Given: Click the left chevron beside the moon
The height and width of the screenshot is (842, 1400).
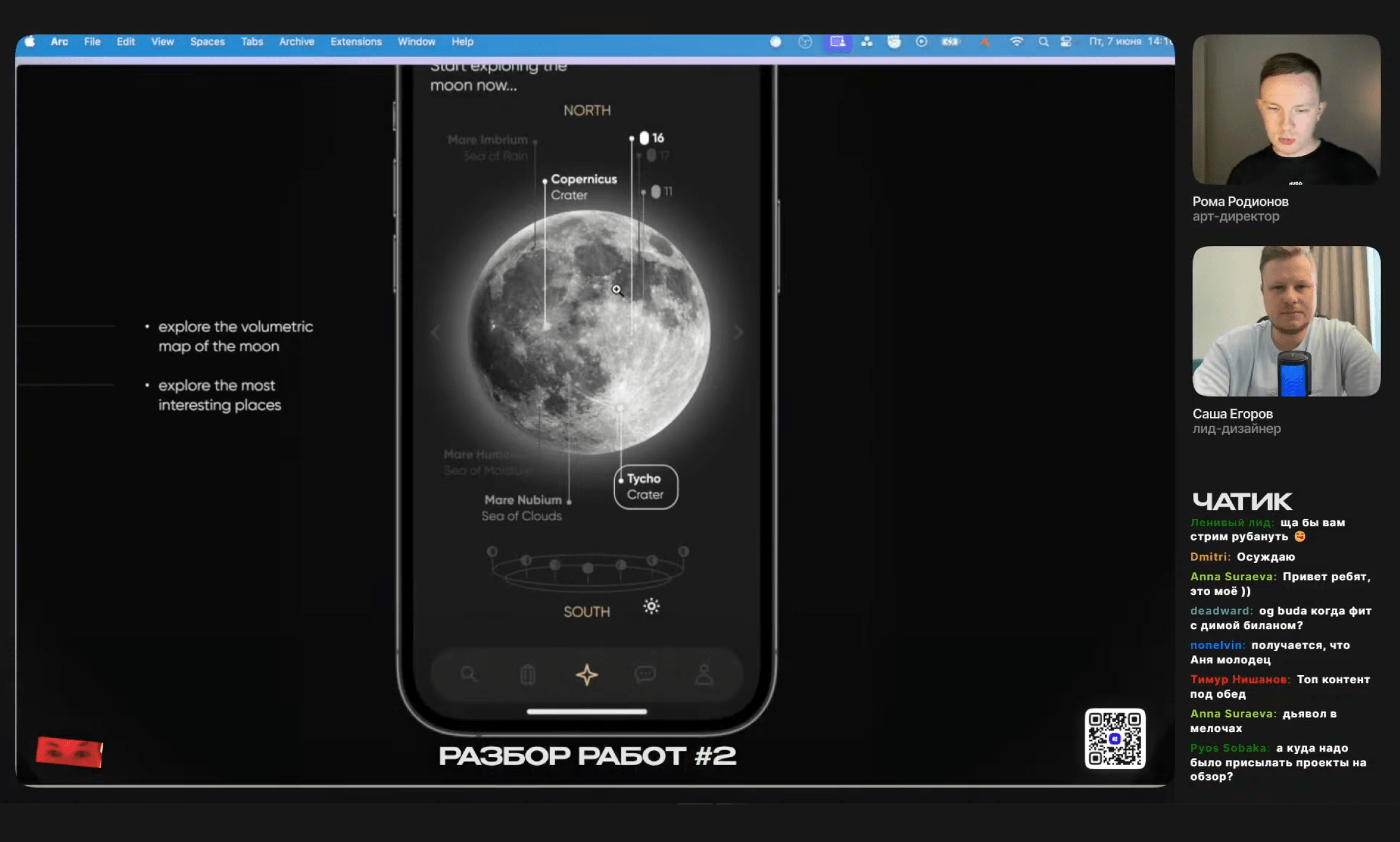Looking at the screenshot, I should click(436, 332).
